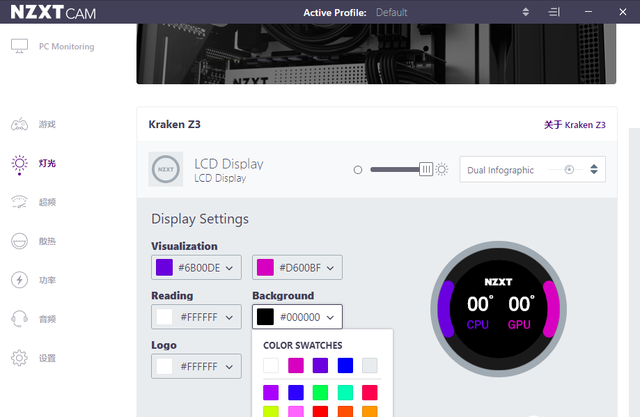
Task: Pick the aqua mint swatch in the second row
Action: 345,393
